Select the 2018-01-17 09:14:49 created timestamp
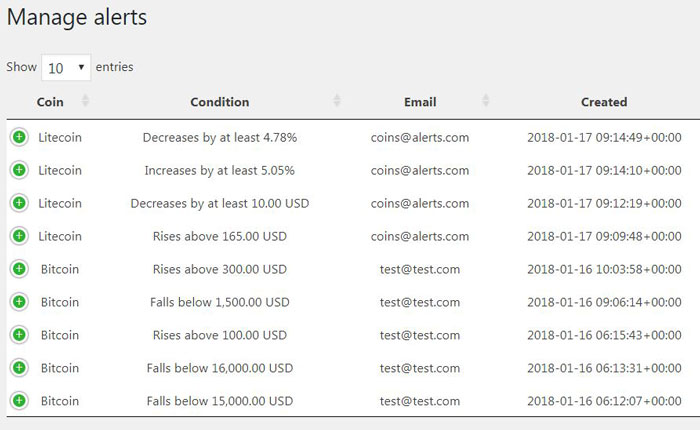This screenshot has width=700, height=430. pyautogui.click(x=604, y=138)
